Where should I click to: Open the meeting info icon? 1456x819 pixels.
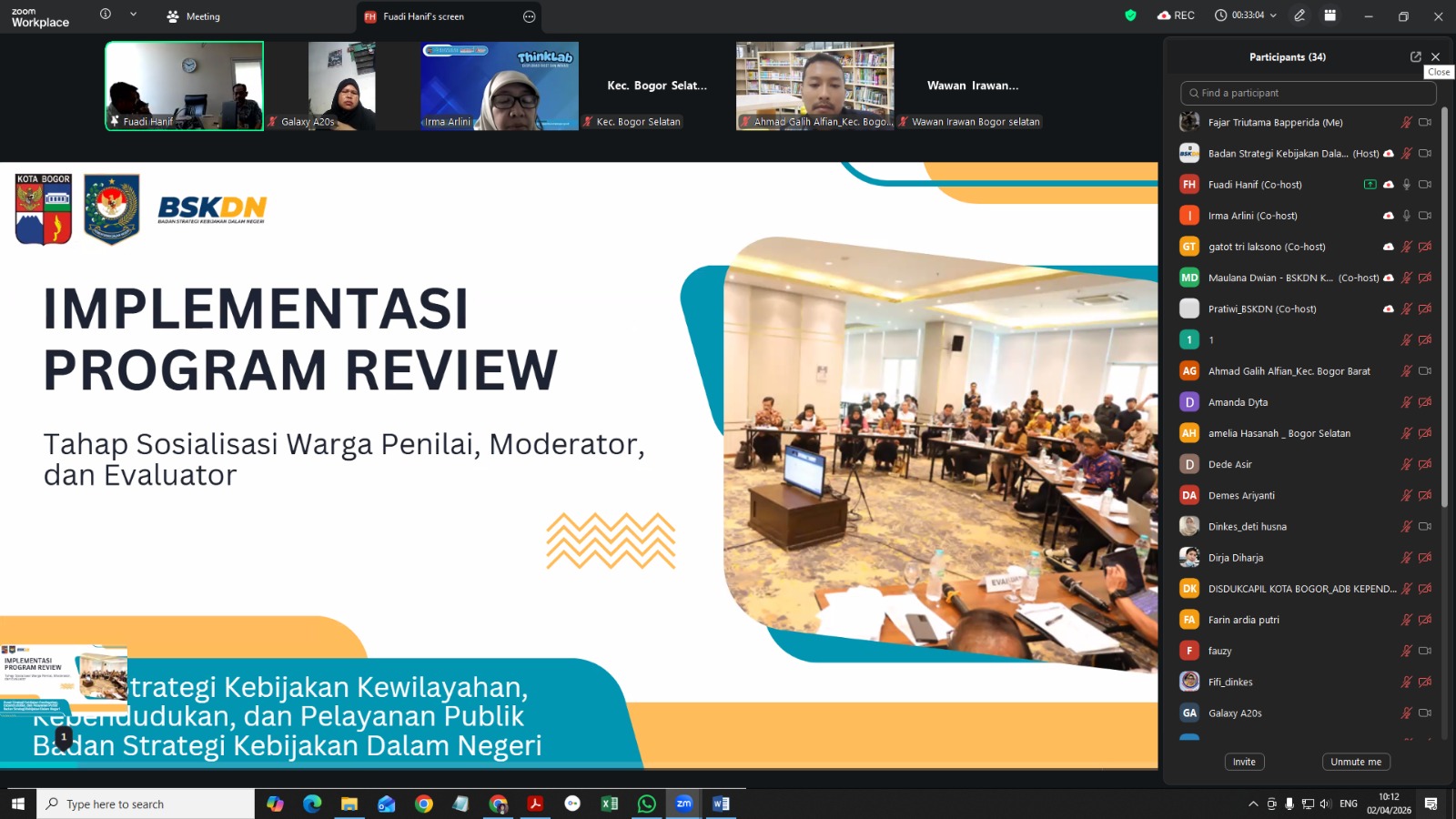point(106,15)
